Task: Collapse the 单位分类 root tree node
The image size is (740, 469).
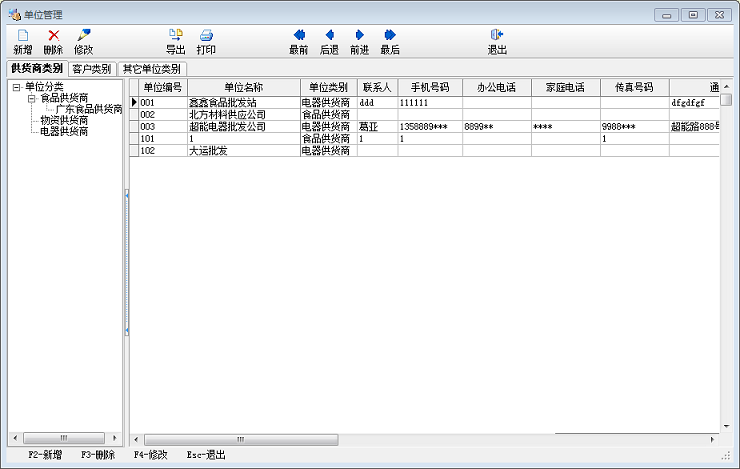Action: pyautogui.click(x=17, y=87)
